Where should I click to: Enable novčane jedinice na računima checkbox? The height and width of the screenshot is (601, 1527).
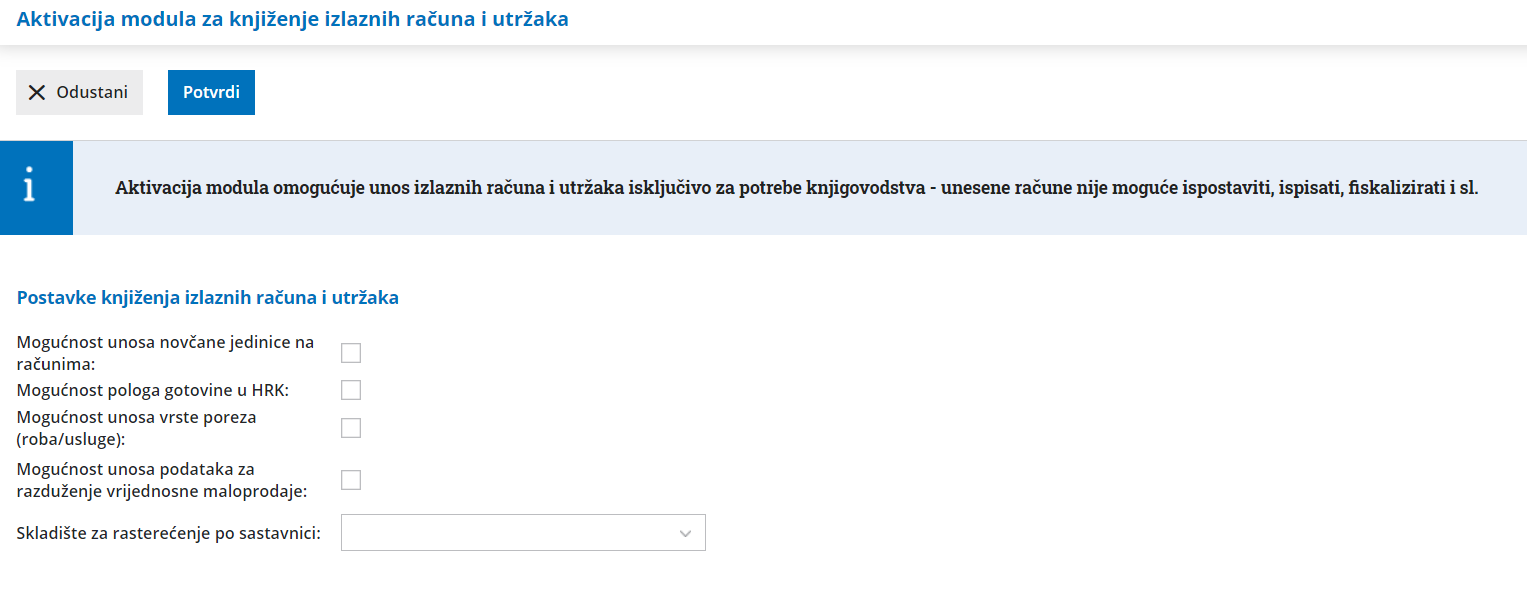pos(351,353)
